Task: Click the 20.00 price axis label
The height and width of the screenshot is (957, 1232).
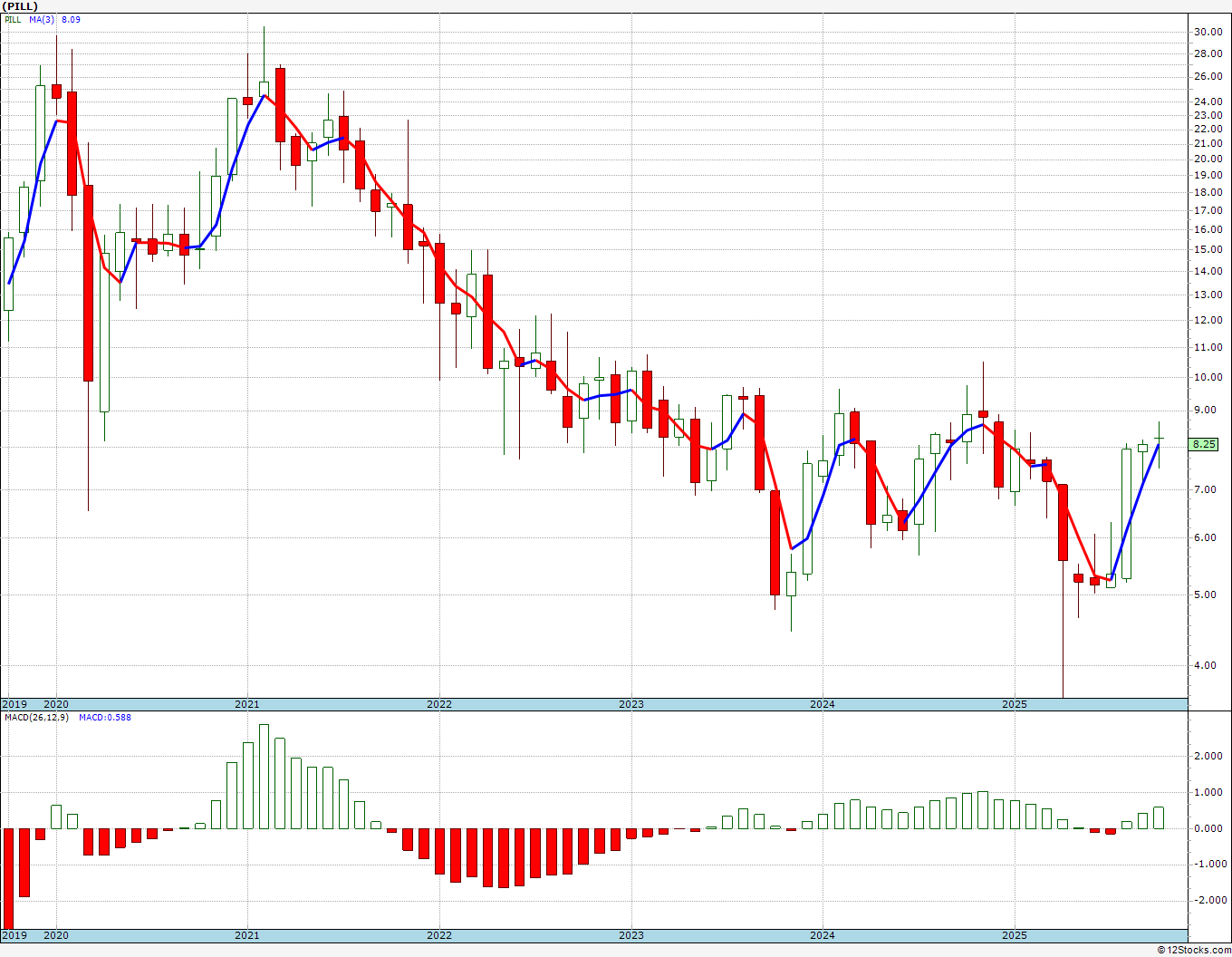Action: click(x=1208, y=159)
